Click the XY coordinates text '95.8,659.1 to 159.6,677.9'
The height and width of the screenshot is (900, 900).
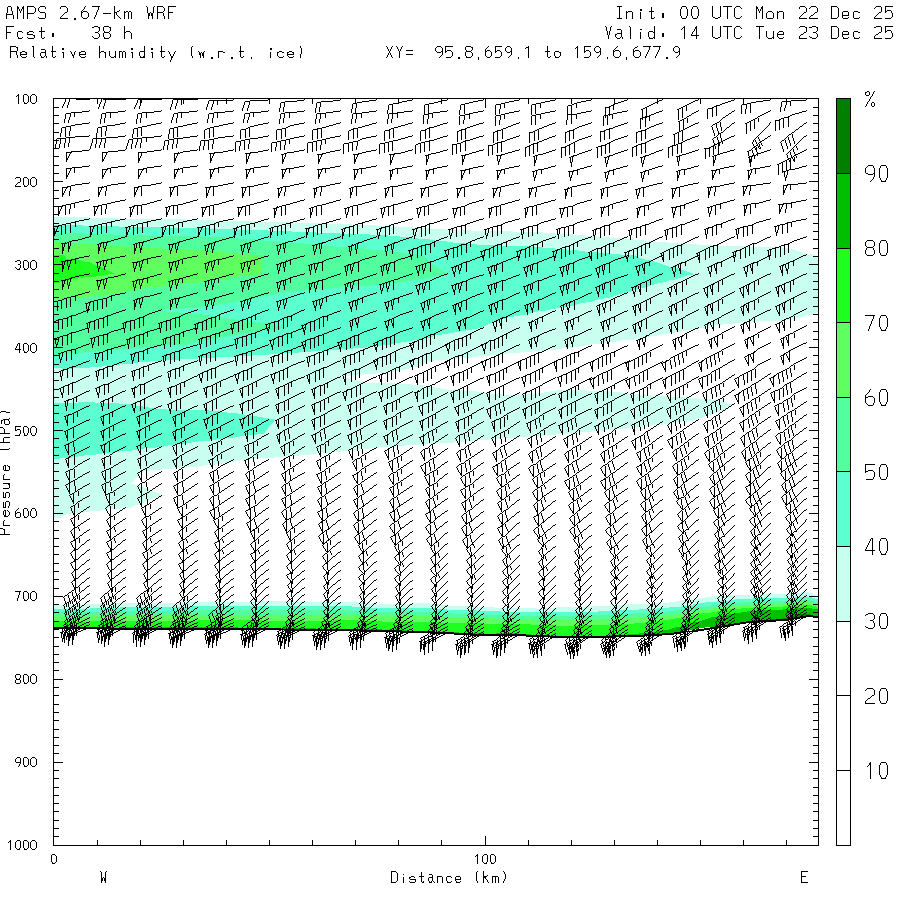click(x=557, y=53)
